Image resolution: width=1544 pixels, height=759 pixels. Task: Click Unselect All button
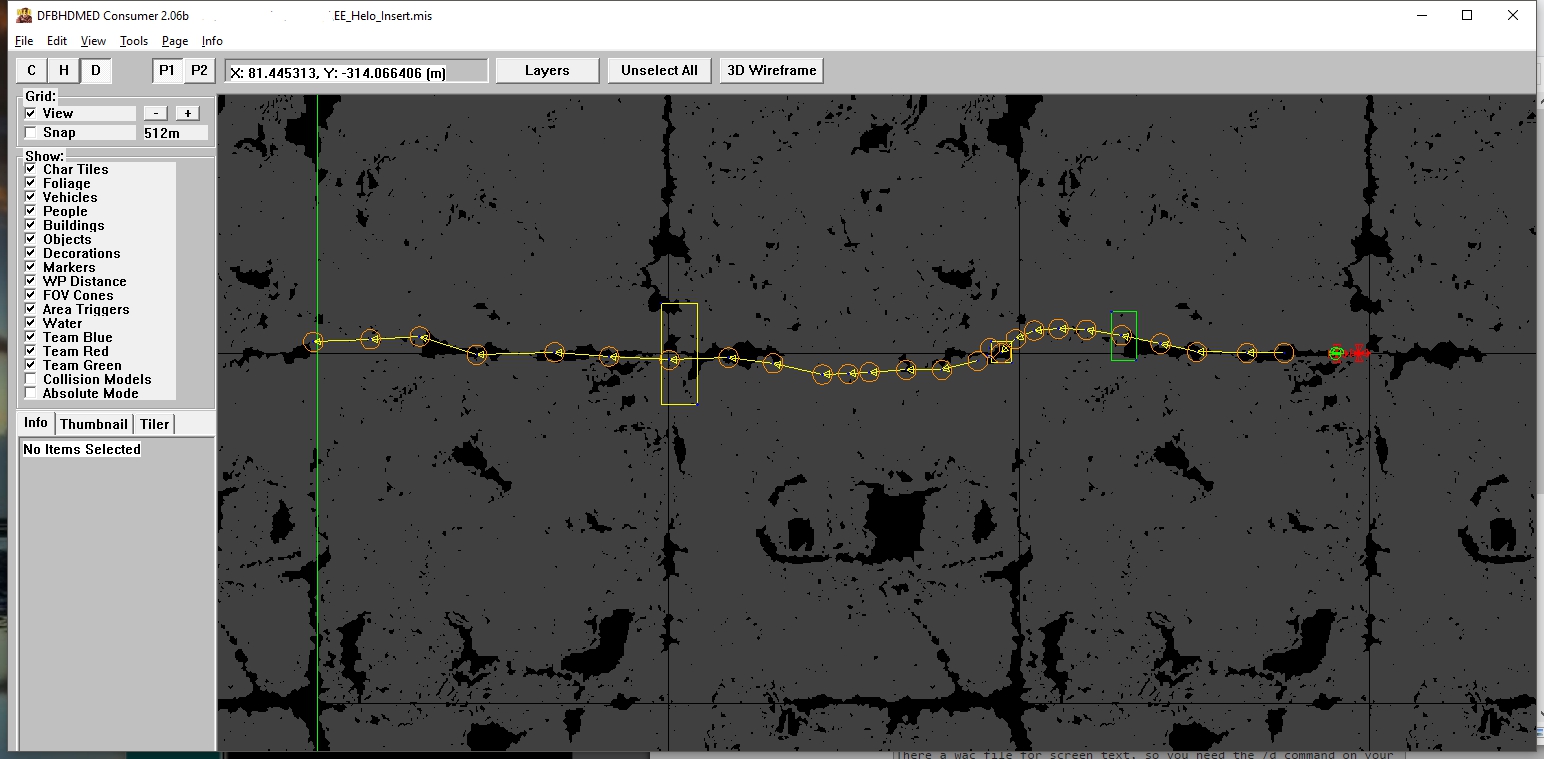tap(659, 70)
